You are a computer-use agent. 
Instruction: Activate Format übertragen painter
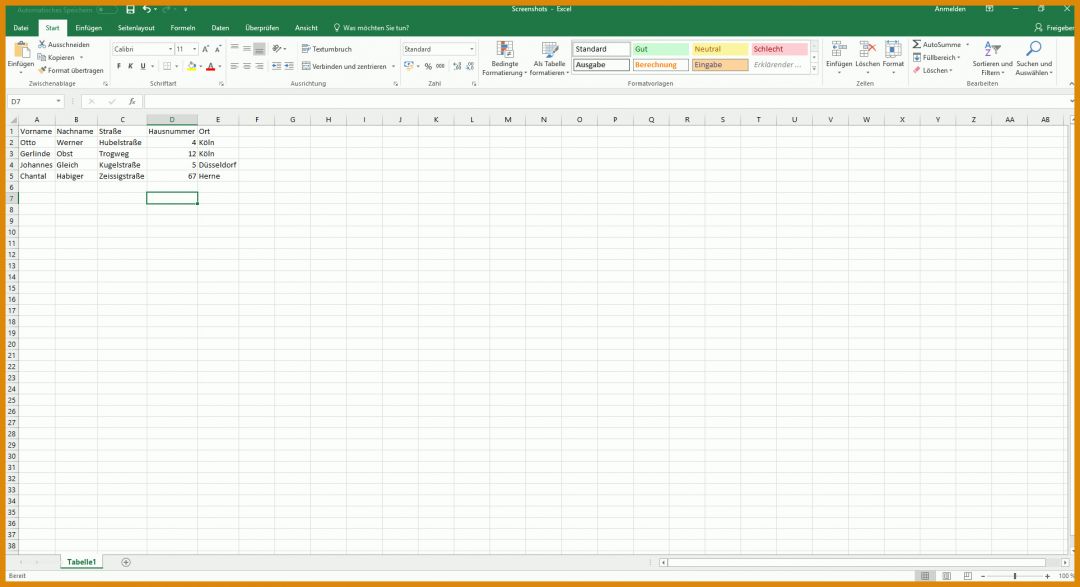[x=70, y=70]
